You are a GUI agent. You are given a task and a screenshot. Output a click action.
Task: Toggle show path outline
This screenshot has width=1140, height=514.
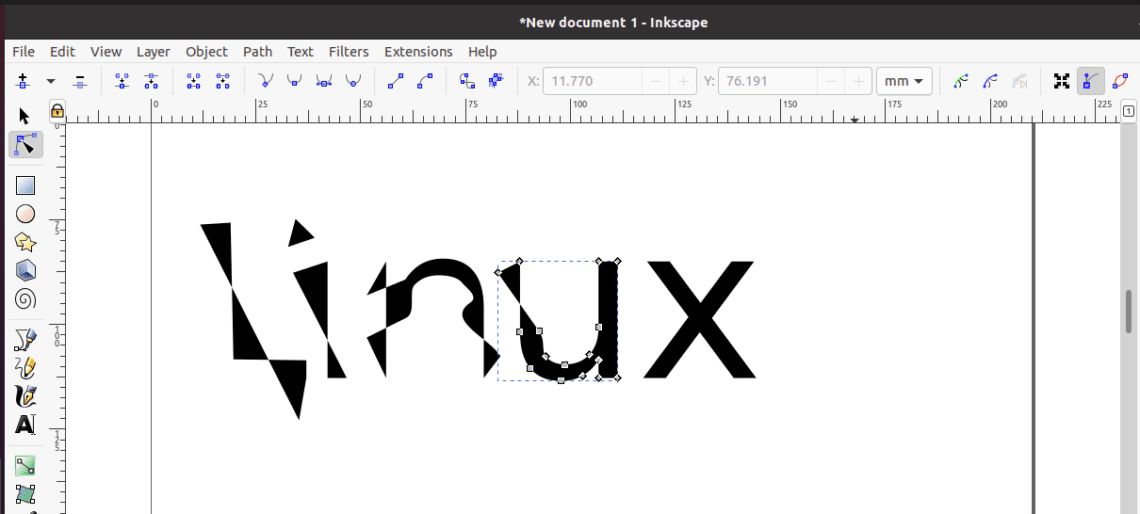coord(1120,81)
